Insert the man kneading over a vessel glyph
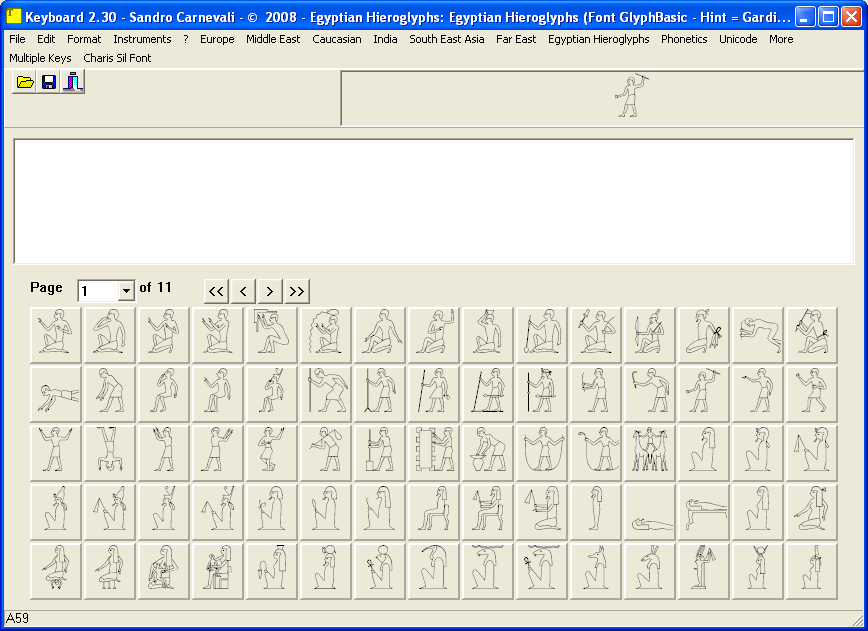Screen dimensions: 868x631 488,452
